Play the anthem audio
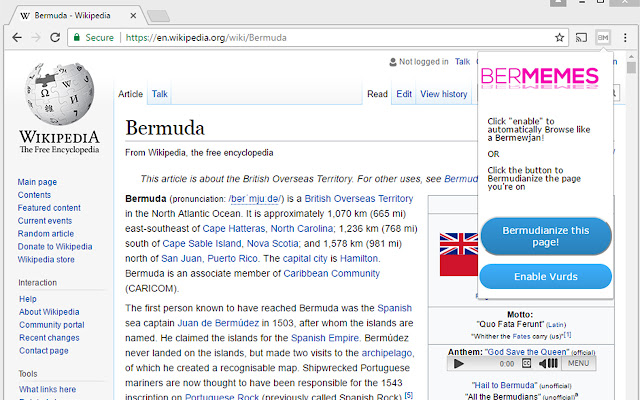 458,363
